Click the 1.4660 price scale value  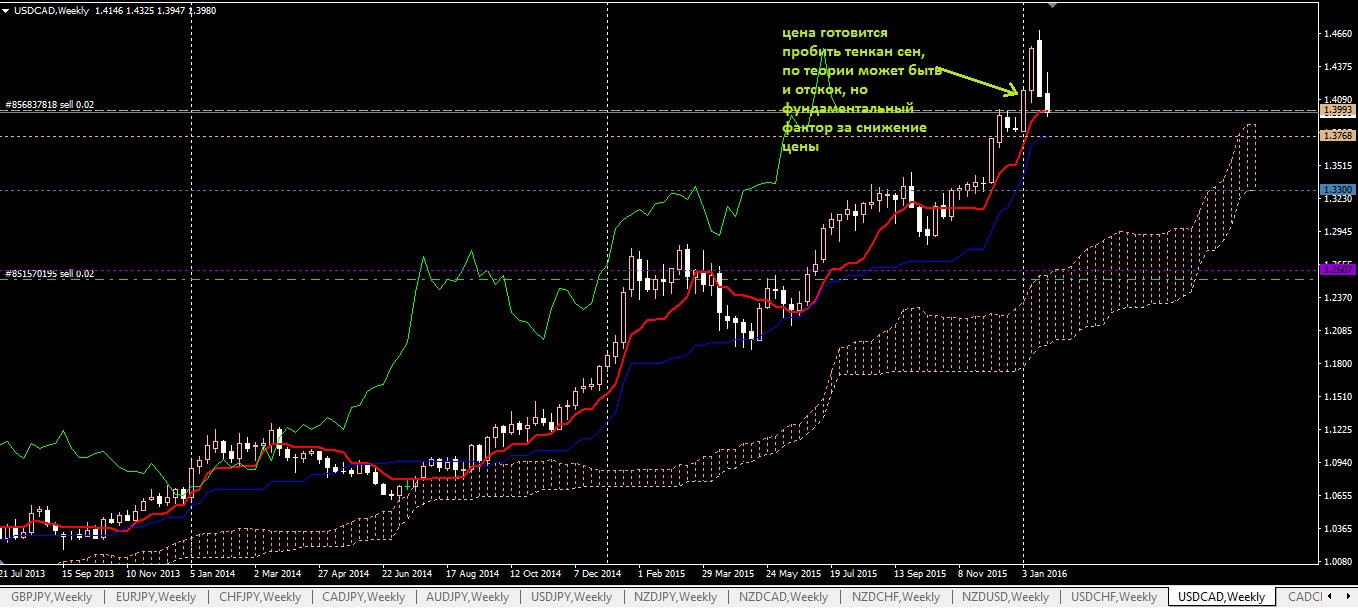point(1337,34)
